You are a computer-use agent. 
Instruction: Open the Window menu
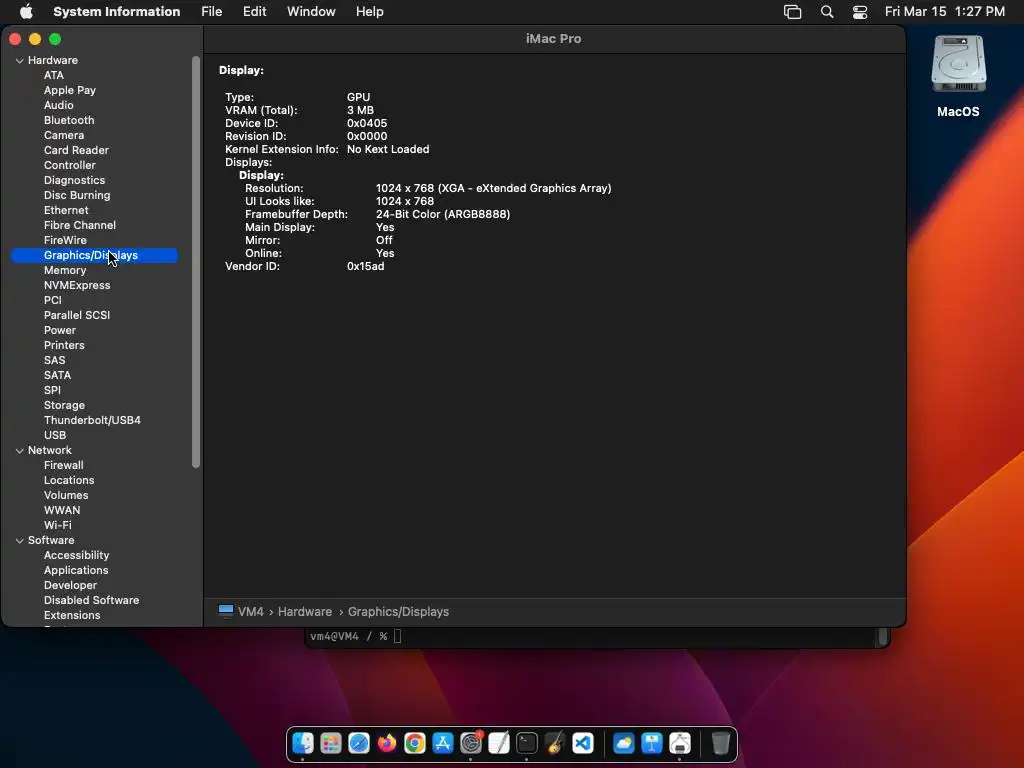[311, 12]
